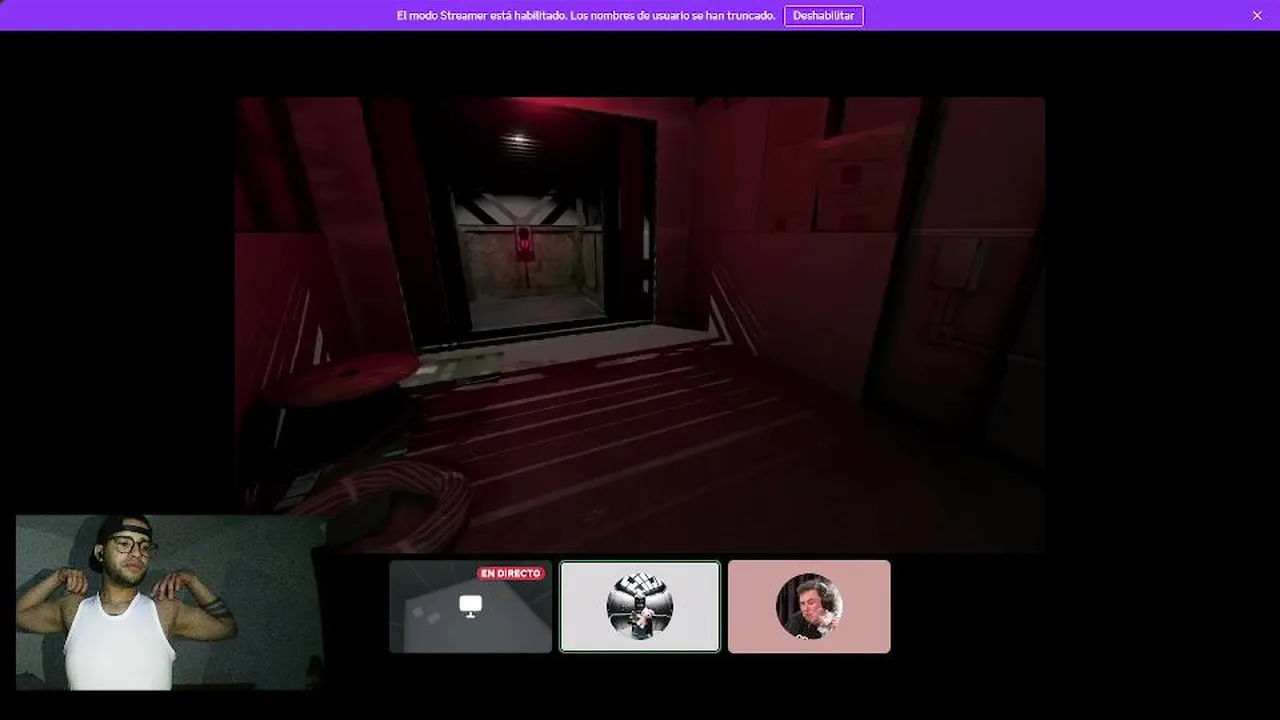Viewport: 1280px width, 720px height.
Task: Focus the main shared game stream view
Action: pyautogui.click(x=640, y=324)
